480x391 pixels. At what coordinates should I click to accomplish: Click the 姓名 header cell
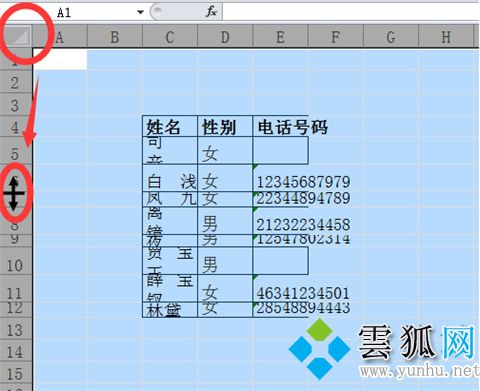pos(170,126)
